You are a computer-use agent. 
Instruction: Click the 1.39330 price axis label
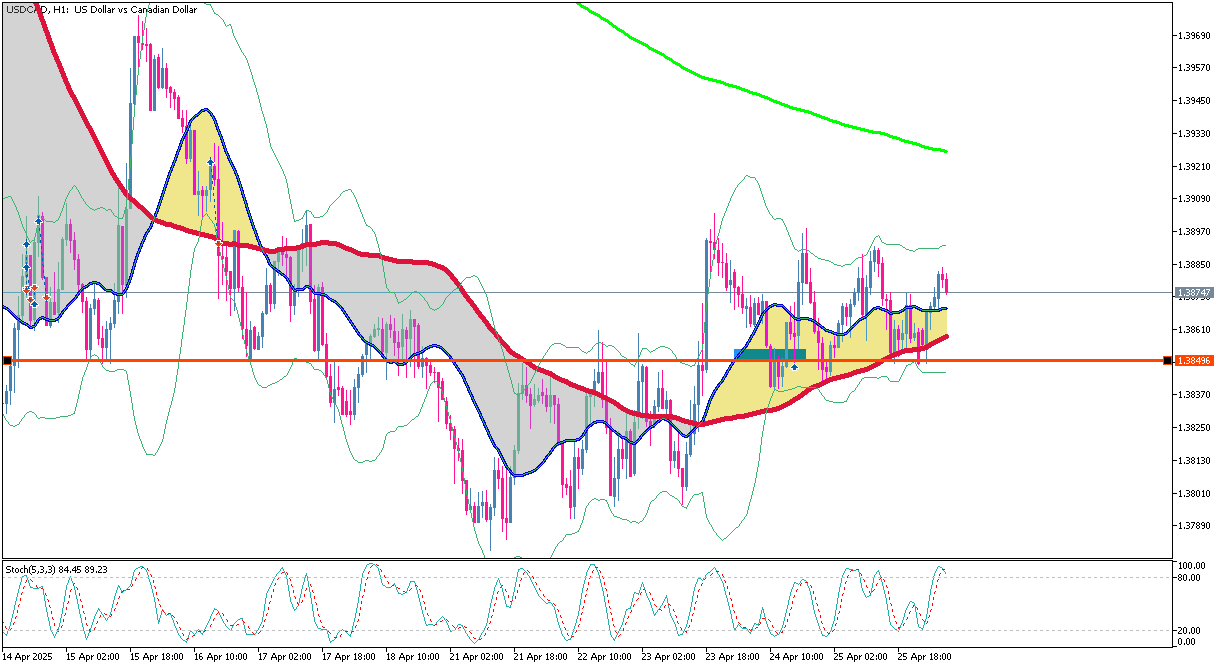(x=1196, y=134)
